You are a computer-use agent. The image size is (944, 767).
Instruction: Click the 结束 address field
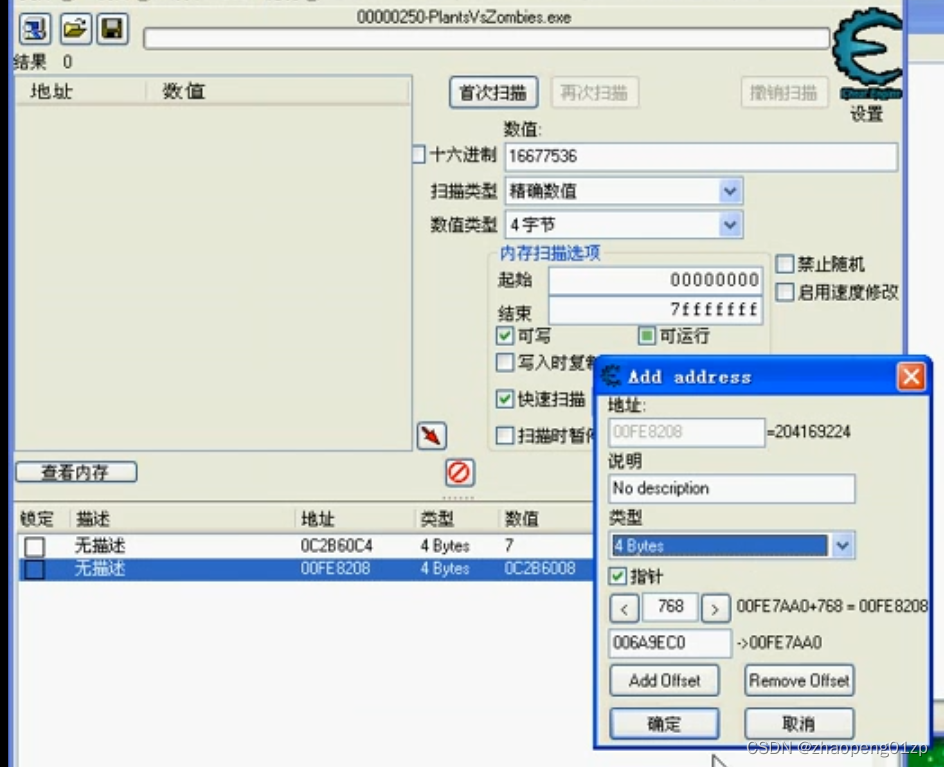click(x=656, y=310)
